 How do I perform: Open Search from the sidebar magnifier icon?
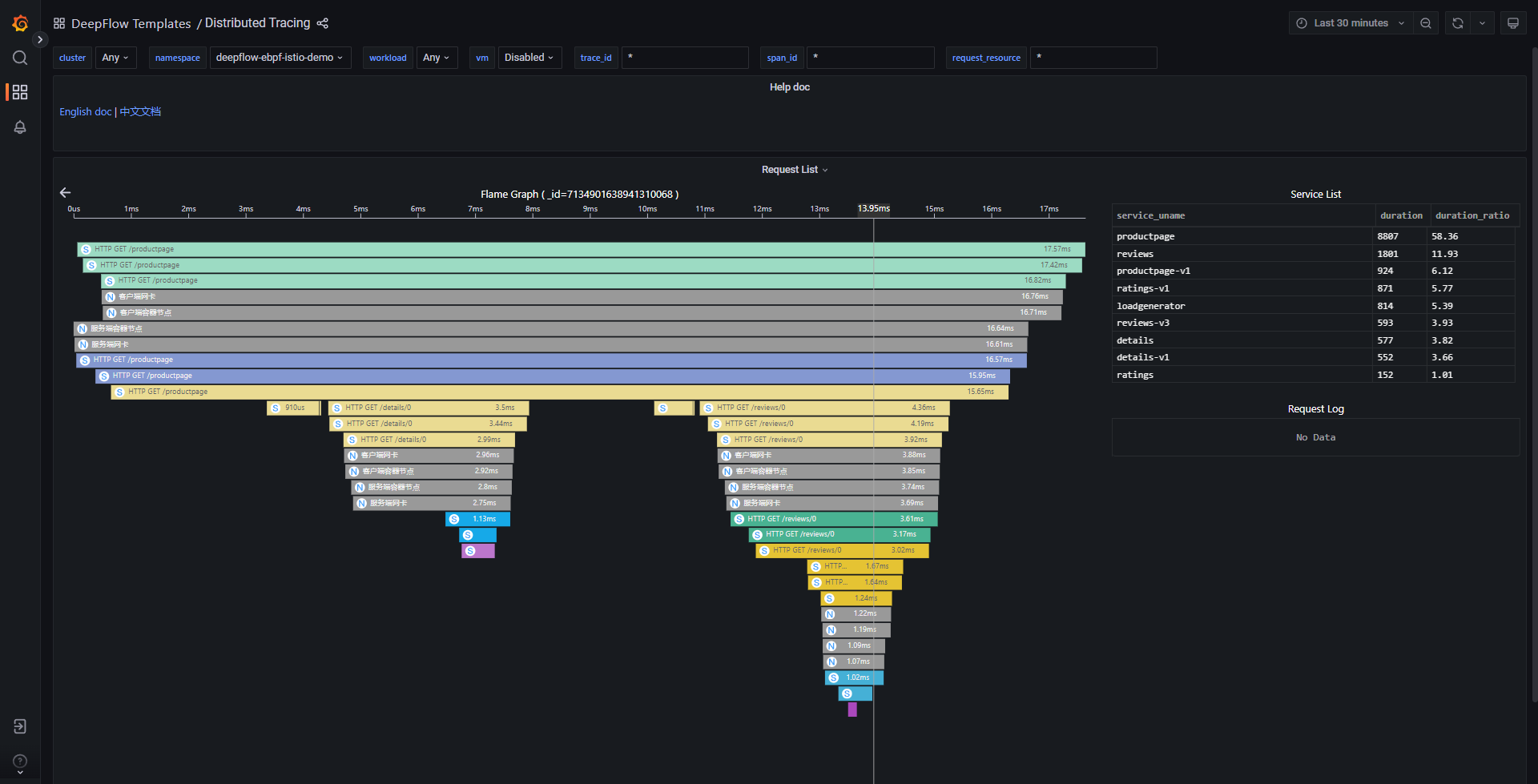point(19,57)
